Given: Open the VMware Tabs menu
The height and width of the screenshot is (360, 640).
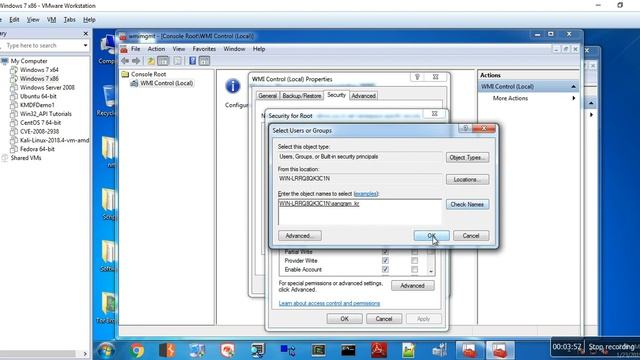Looking at the screenshot, I should tap(69, 20).
